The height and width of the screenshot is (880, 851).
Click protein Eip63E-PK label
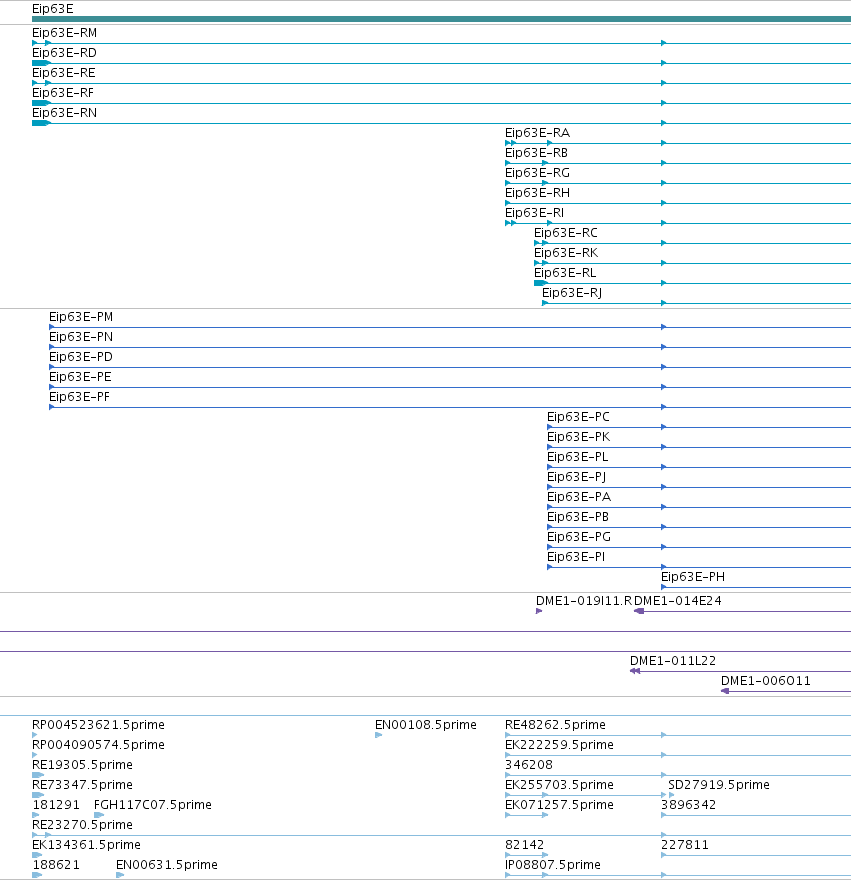point(579,437)
